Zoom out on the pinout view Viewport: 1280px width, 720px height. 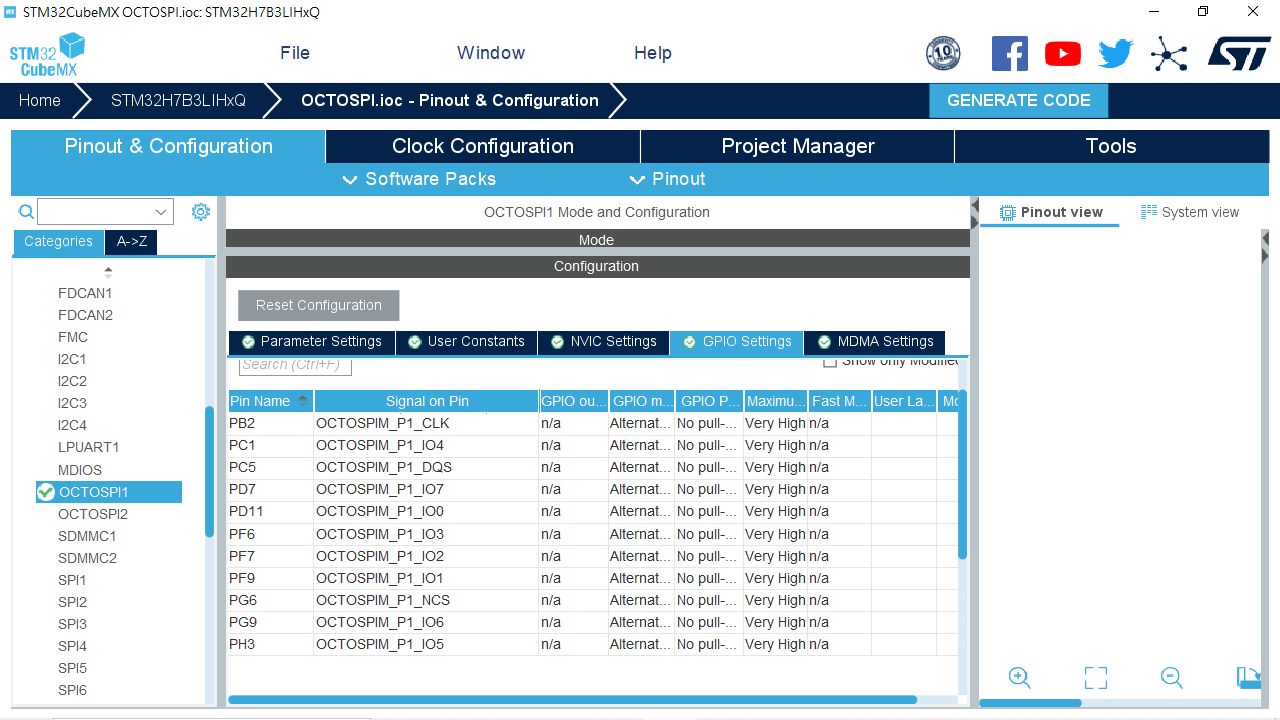click(1172, 678)
